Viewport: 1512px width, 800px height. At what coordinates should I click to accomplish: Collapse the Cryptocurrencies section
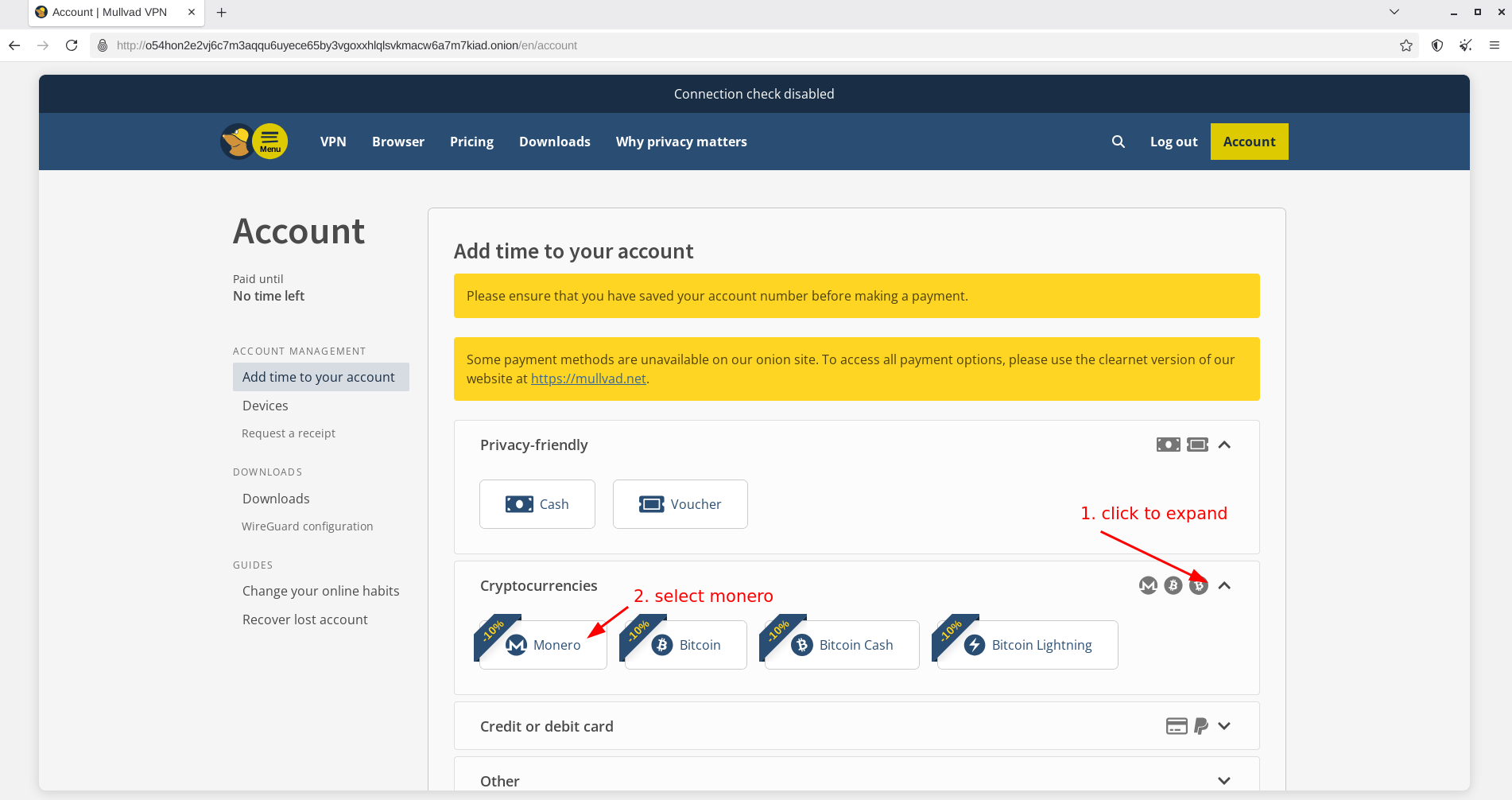(x=1224, y=585)
